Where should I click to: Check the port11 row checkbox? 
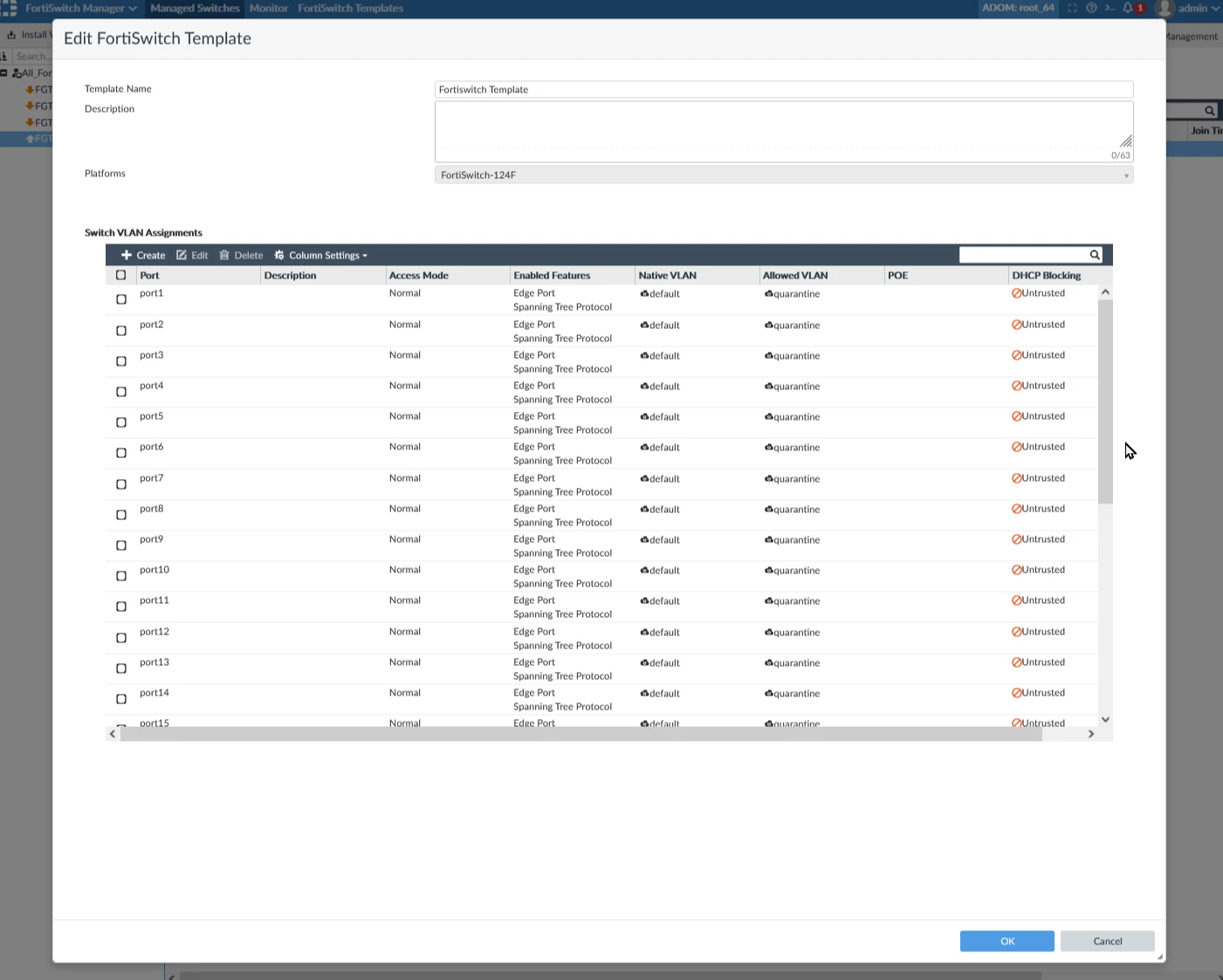click(121, 607)
